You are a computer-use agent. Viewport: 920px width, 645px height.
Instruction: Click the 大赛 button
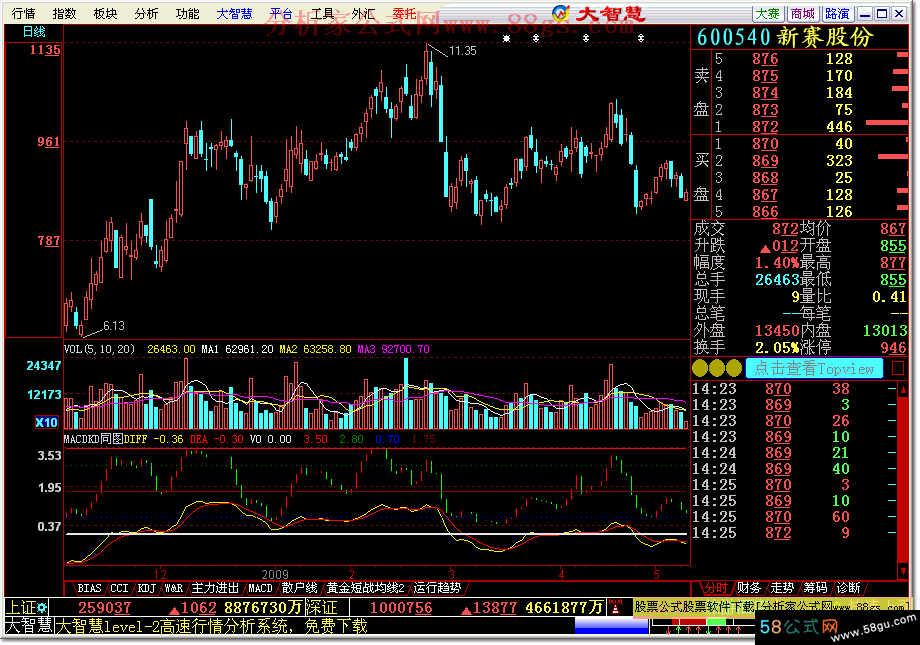point(768,13)
